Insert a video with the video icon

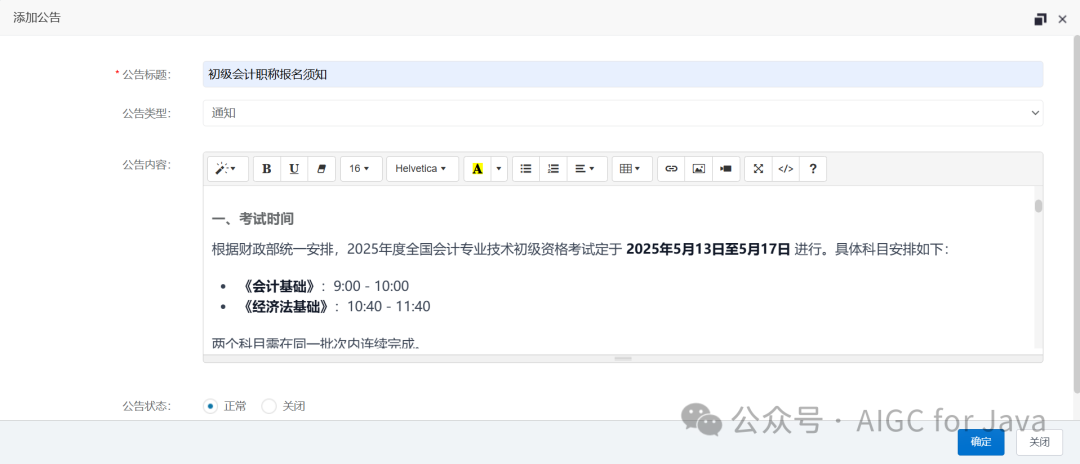pyautogui.click(x=726, y=169)
